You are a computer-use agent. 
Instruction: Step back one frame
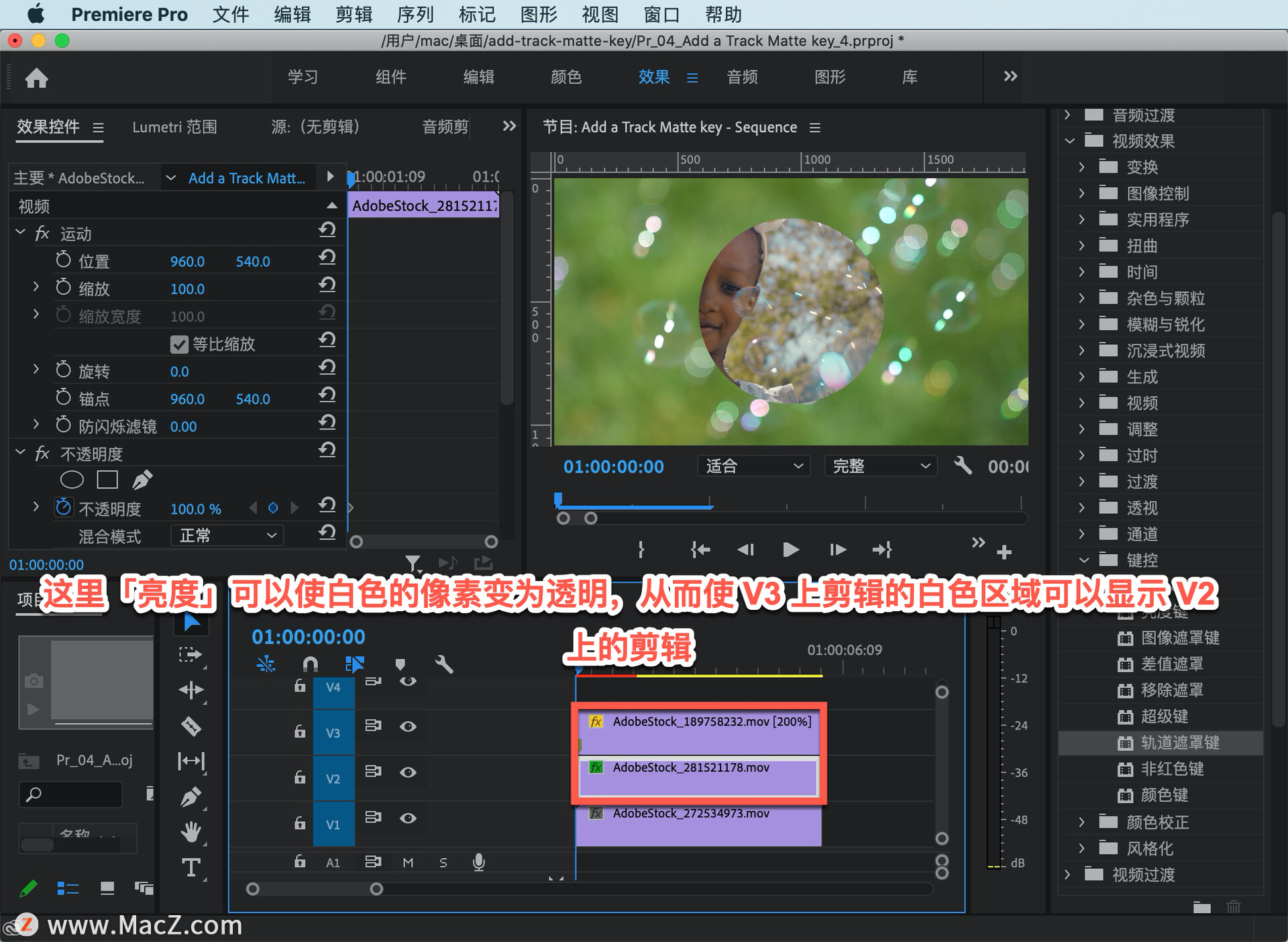tap(745, 550)
